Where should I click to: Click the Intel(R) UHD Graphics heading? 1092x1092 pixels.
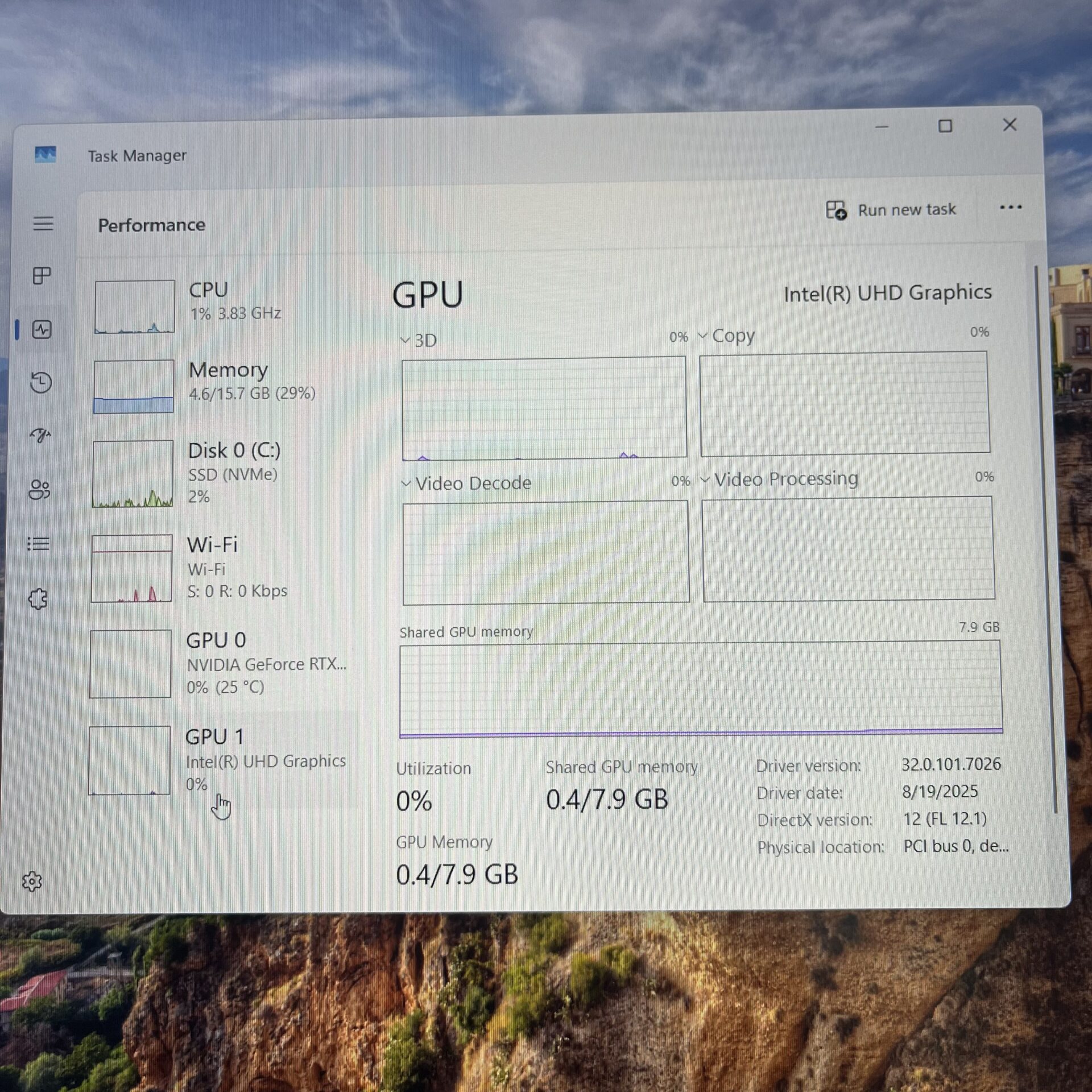pos(887,293)
